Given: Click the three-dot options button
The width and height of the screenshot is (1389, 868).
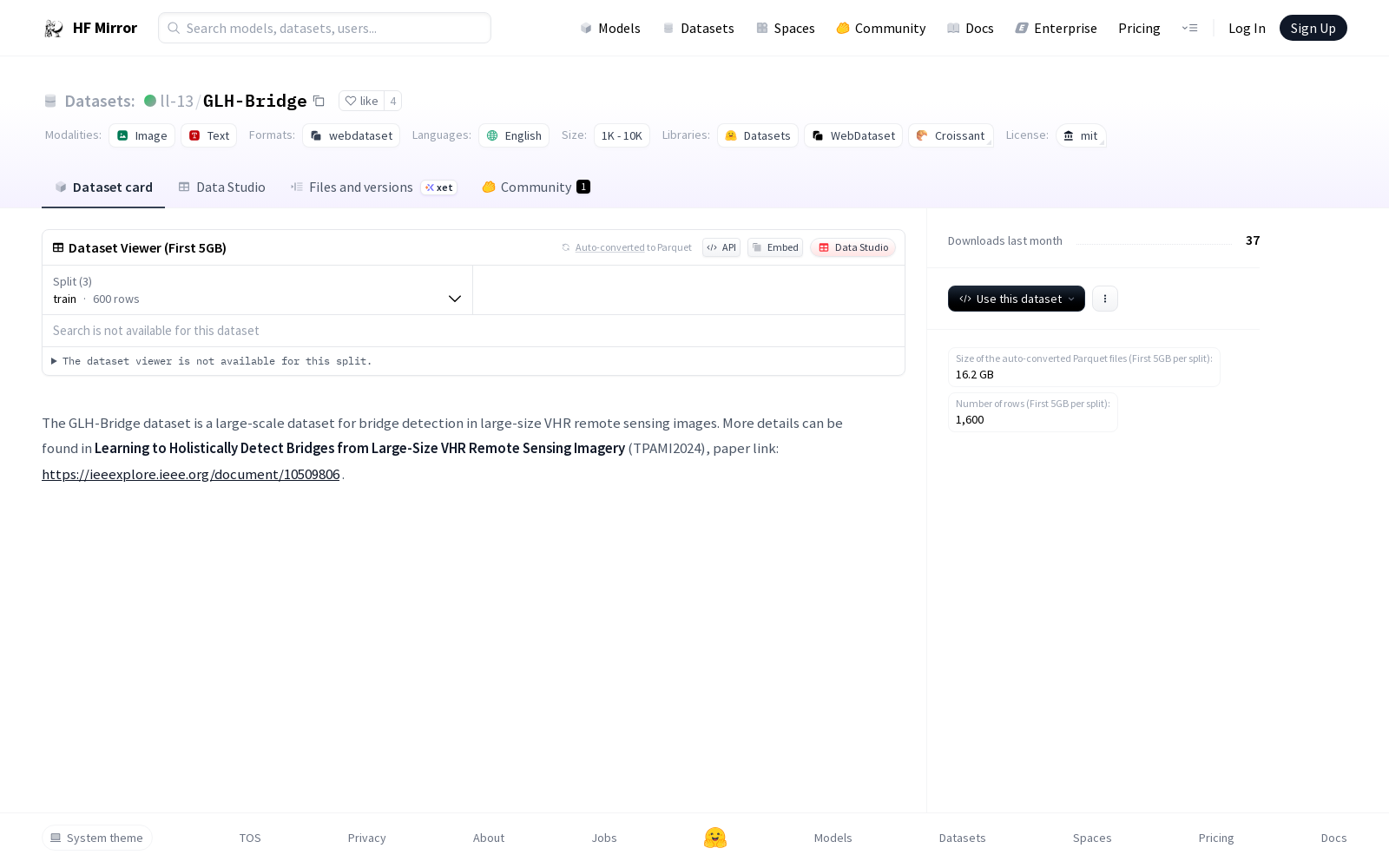Looking at the screenshot, I should click(x=1104, y=299).
